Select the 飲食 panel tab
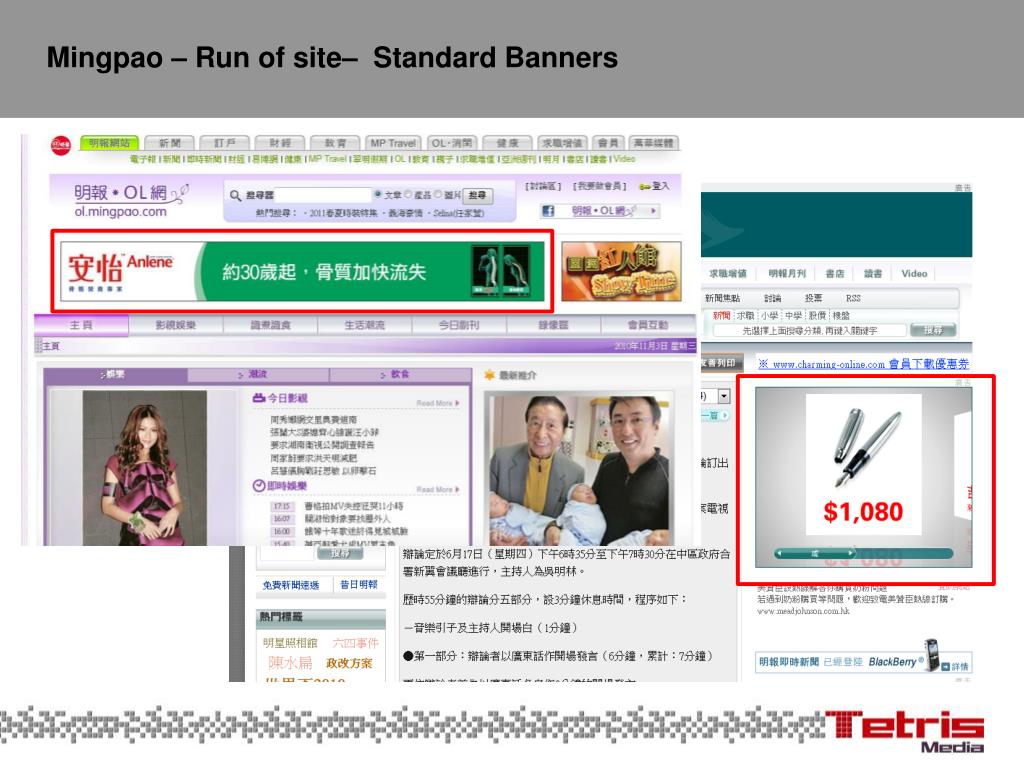The height and width of the screenshot is (768, 1024). click(400, 374)
